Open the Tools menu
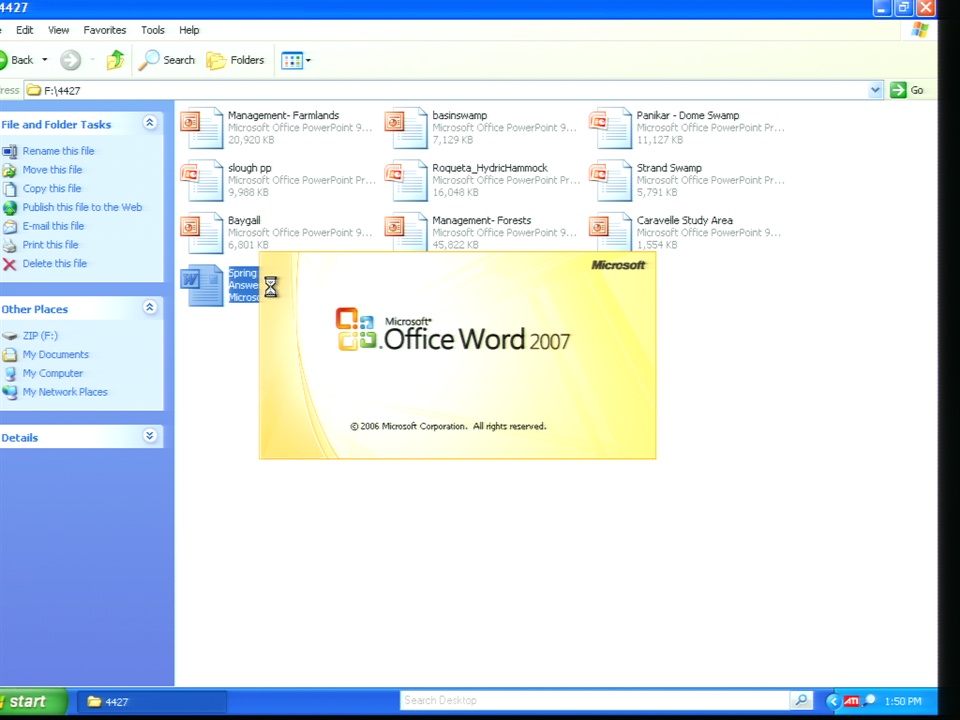Image resolution: width=960 pixels, height=720 pixels. (152, 30)
